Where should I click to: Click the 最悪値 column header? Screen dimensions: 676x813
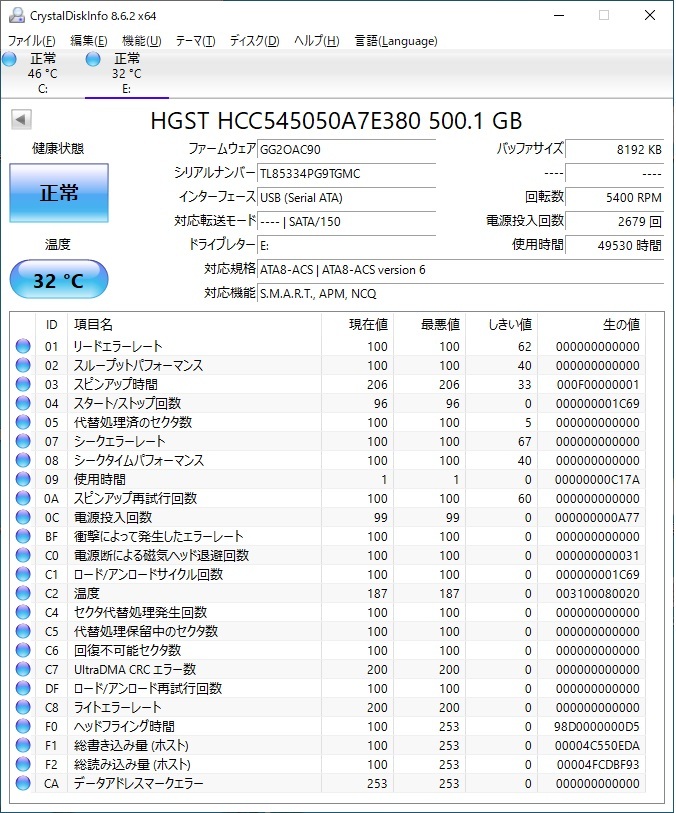coord(430,325)
